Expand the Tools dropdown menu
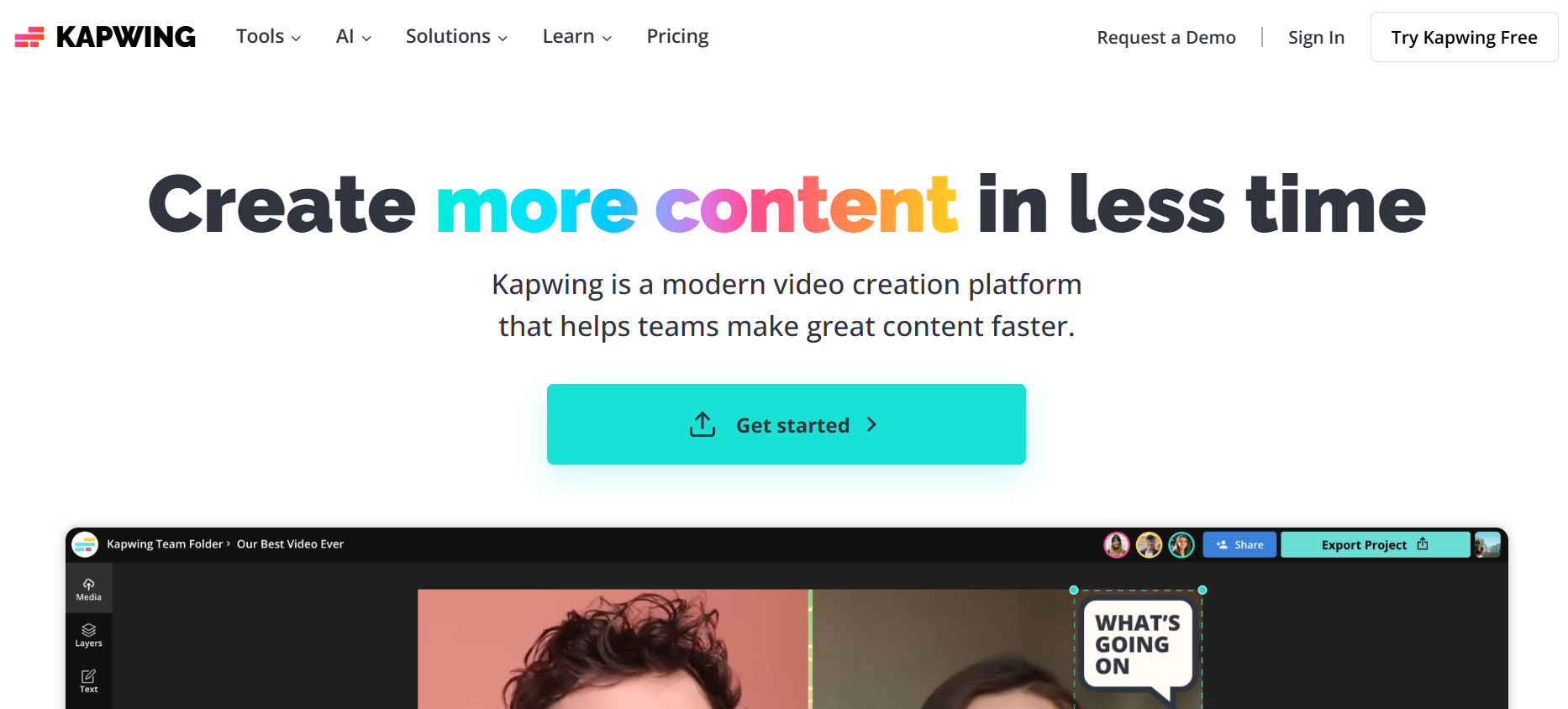Image resolution: width=1568 pixels, height=709 pixels. point(268,37)
